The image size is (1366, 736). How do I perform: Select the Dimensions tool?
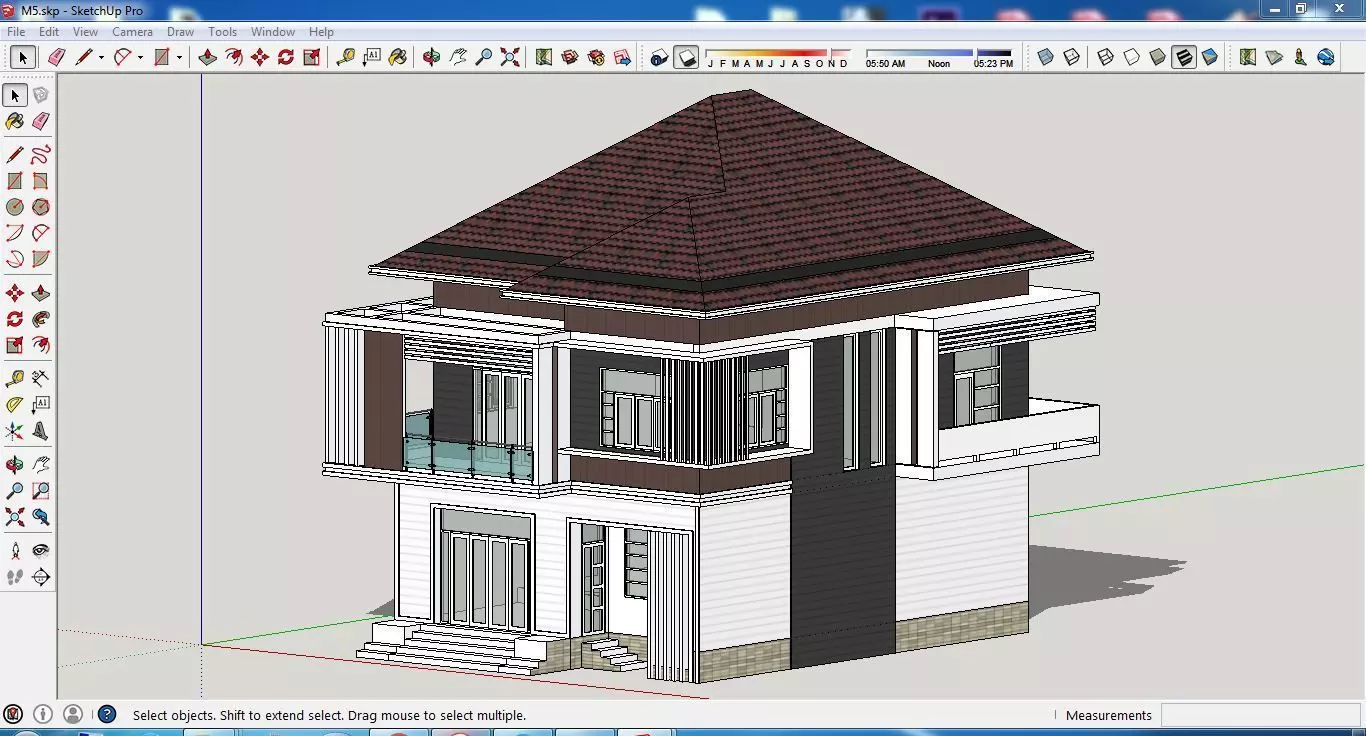pyautogui.click(x=41, y=379)
